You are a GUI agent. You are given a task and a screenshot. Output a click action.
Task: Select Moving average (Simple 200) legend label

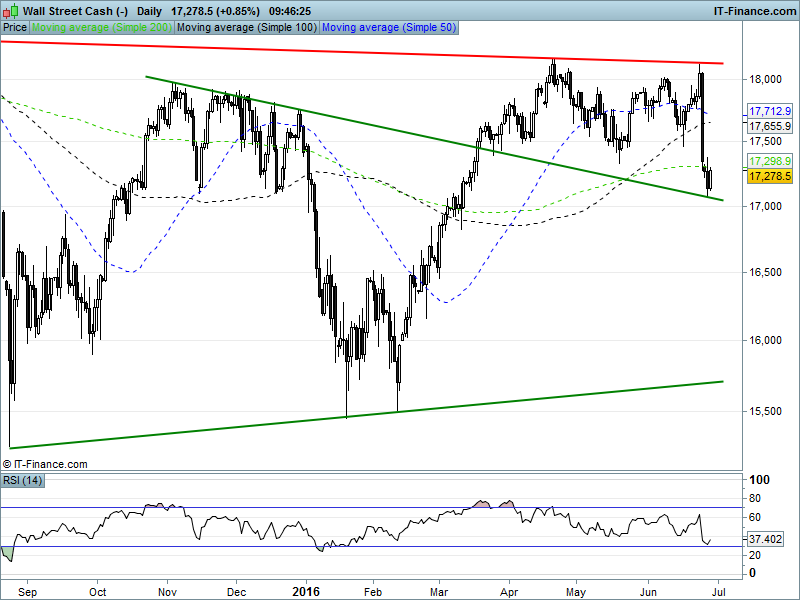(x=102, y=28)
